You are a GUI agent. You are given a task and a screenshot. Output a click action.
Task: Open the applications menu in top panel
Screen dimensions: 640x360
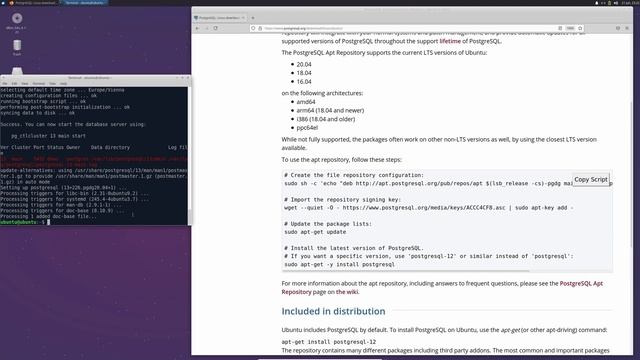(x=3, y=3)
